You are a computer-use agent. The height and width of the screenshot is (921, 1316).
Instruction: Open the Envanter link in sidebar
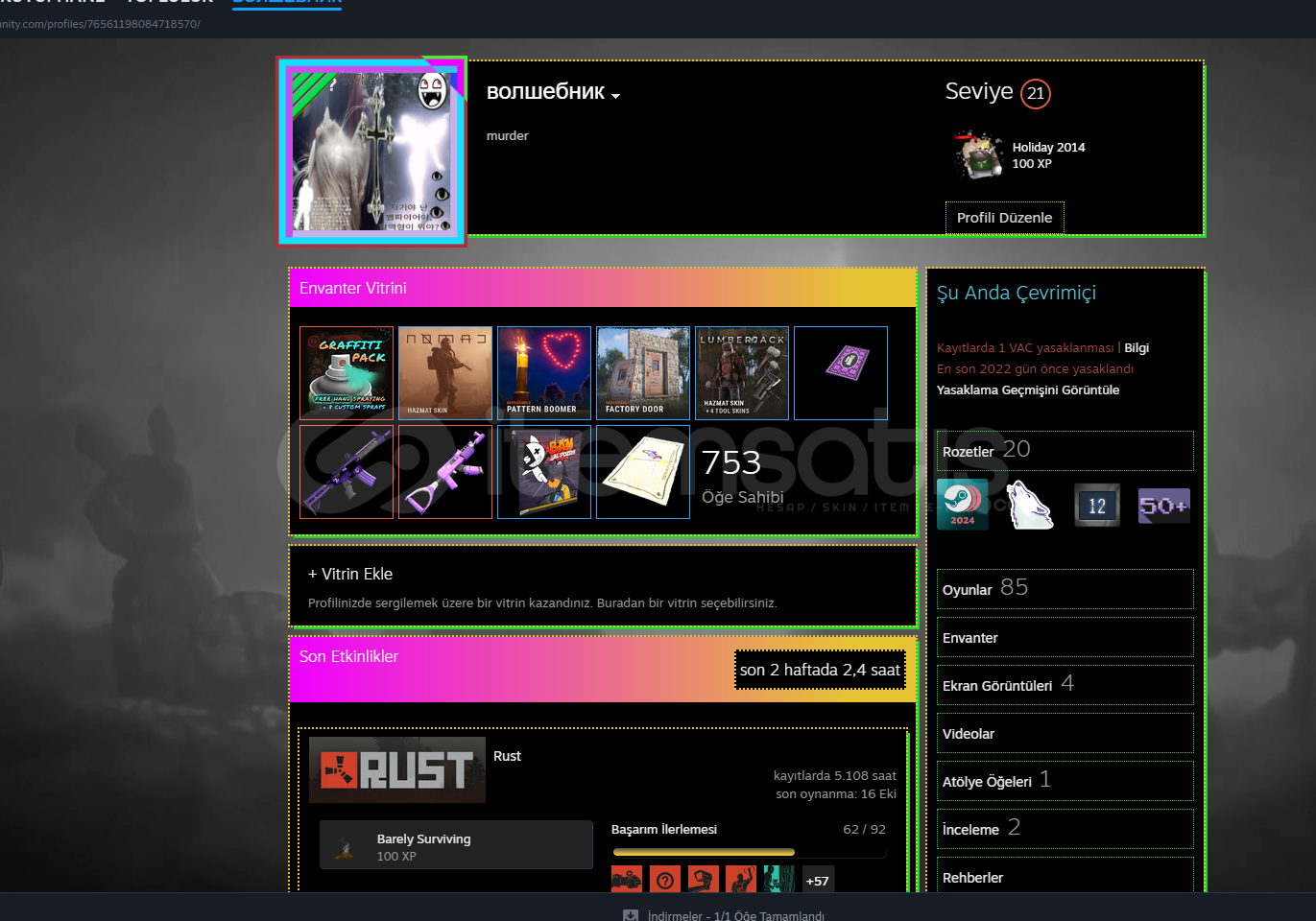pos(969,638)
